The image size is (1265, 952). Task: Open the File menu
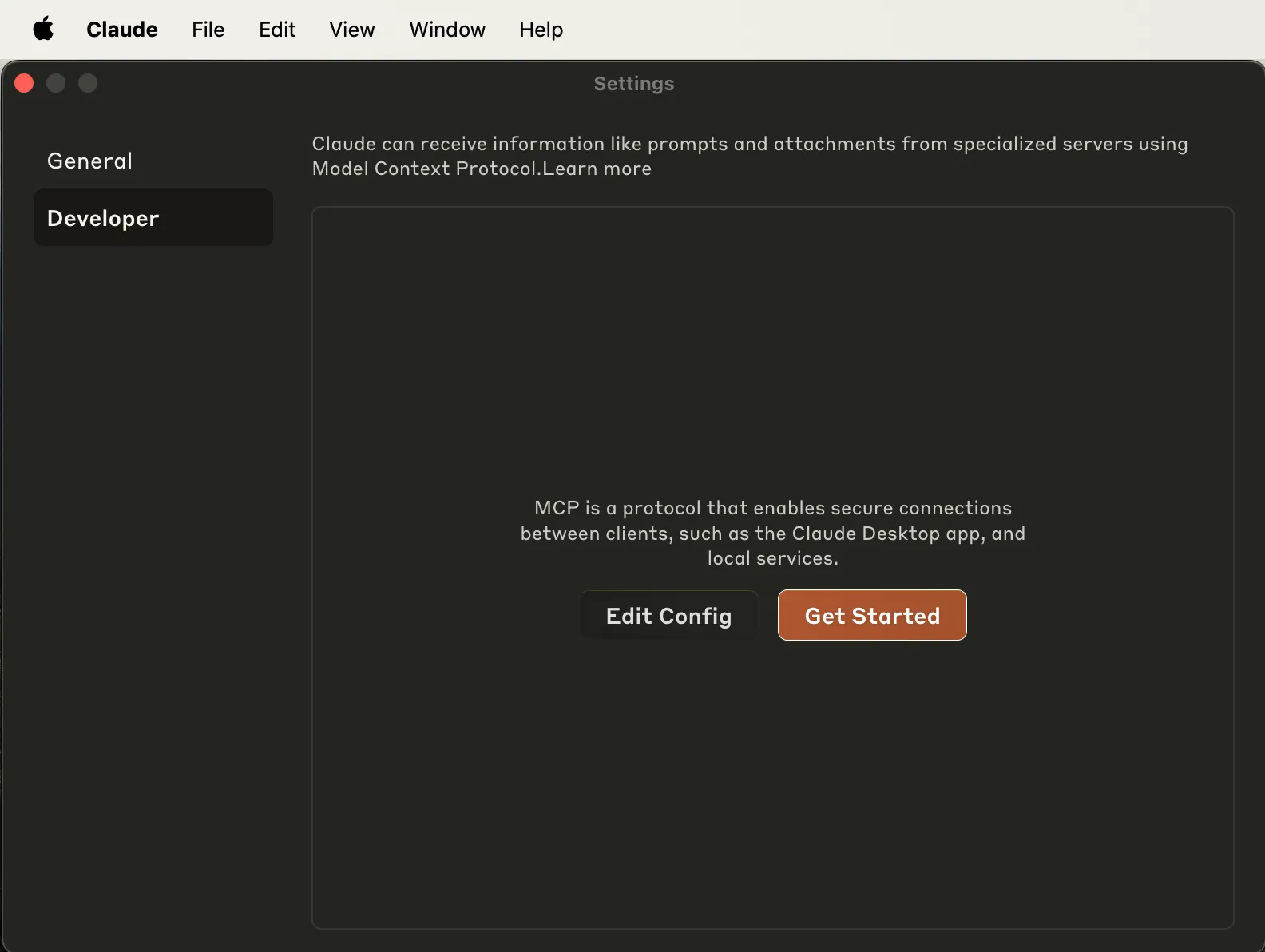208,30
